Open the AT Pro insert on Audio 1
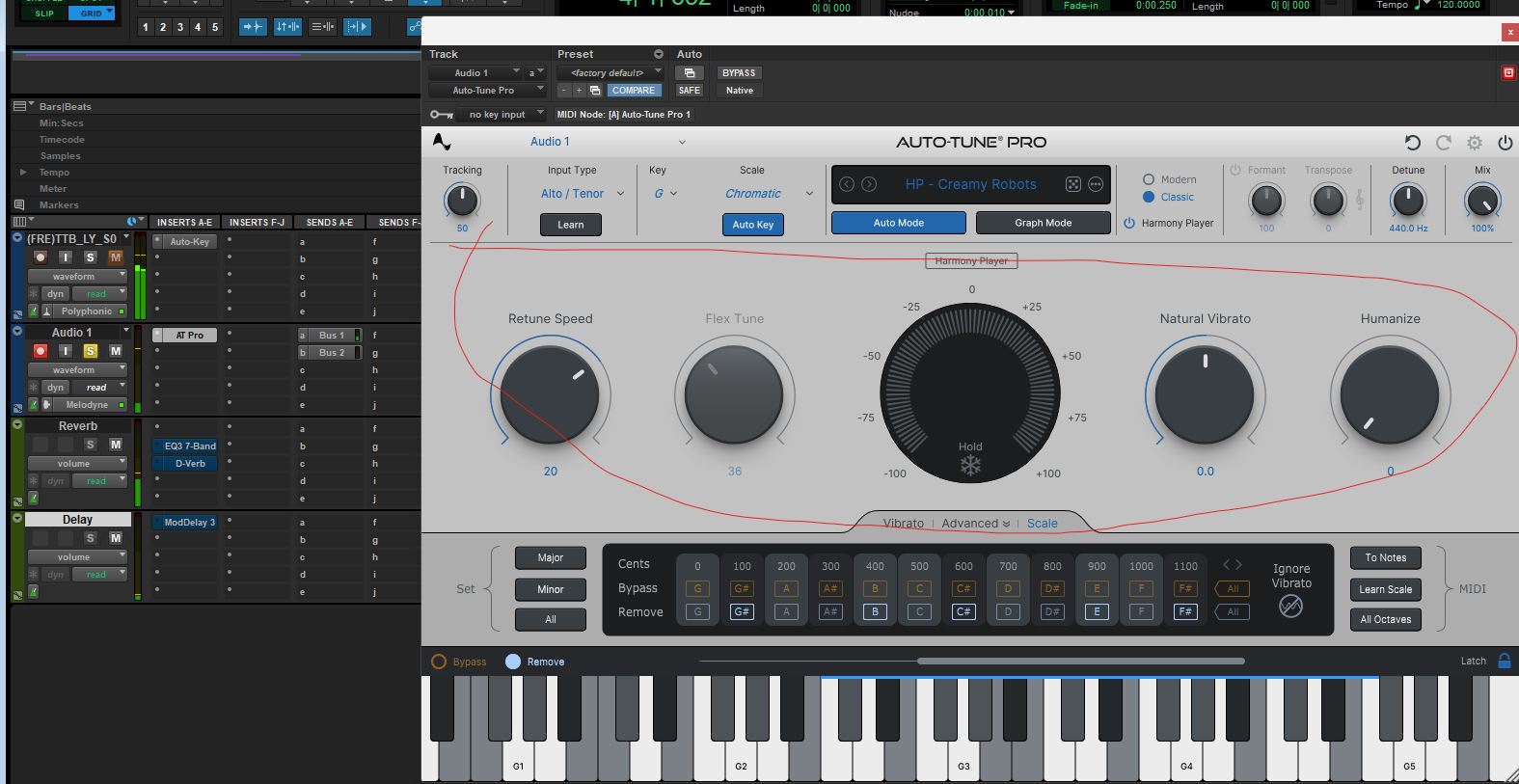 pos(189,335)
